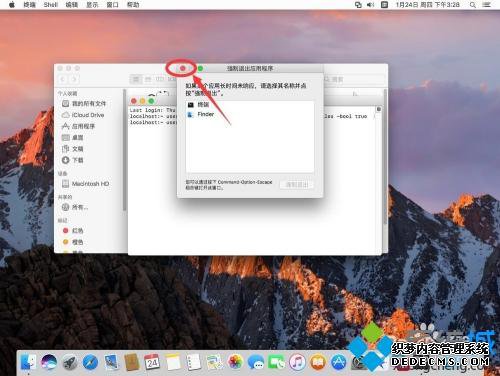Screen dimensions: 500x376
Task: Open Spotlight search in menu bar
Action: click(x=473, y=5)
